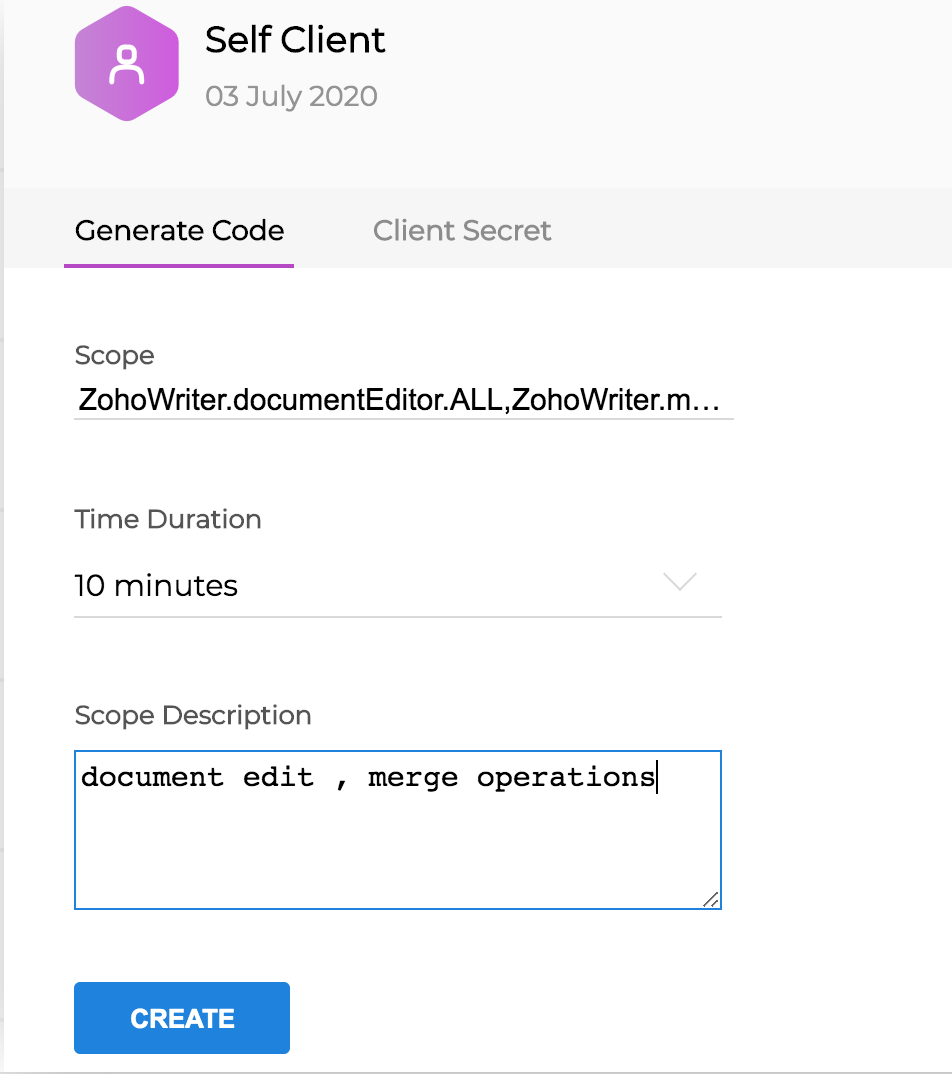Screen dimensions: 952x1074
Task: Focus the Scope Description text area
Action: pos(397,840)
